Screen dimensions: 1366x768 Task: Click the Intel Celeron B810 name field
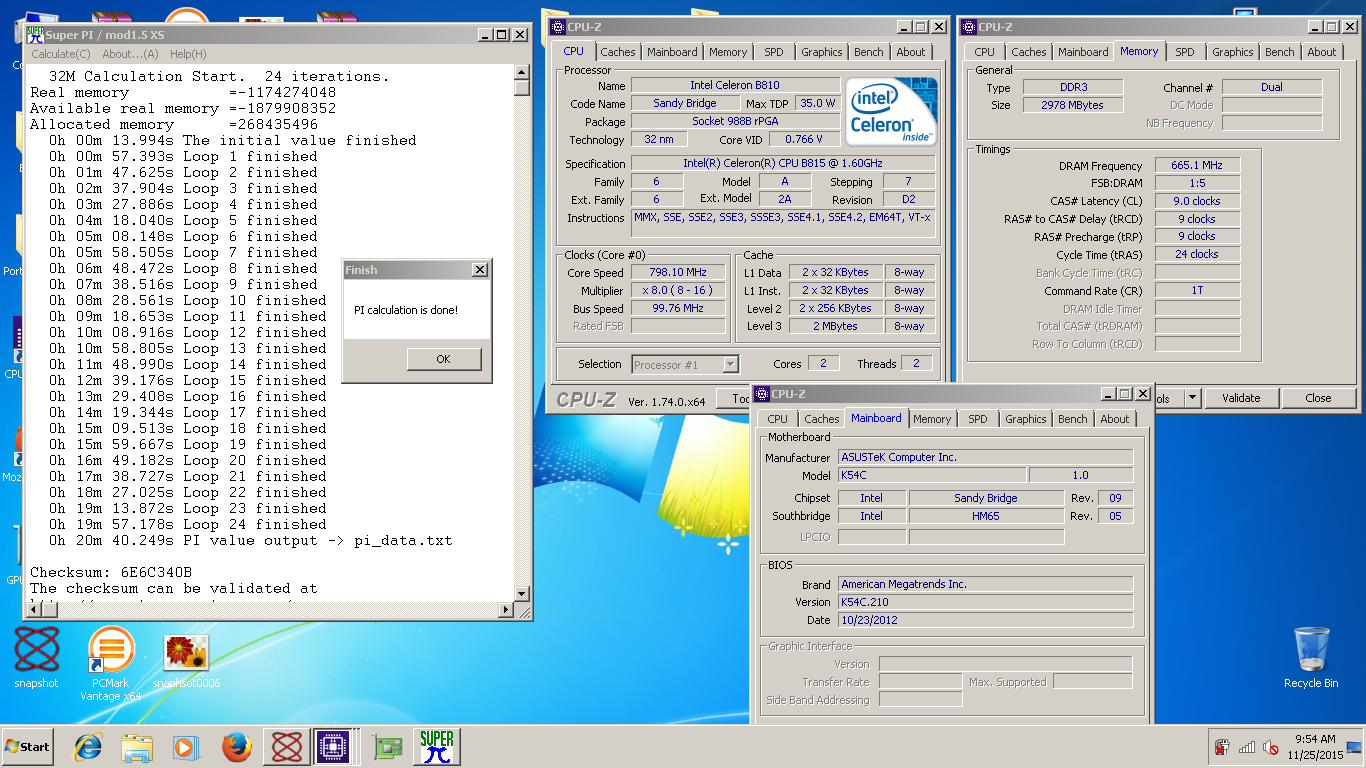735,85
